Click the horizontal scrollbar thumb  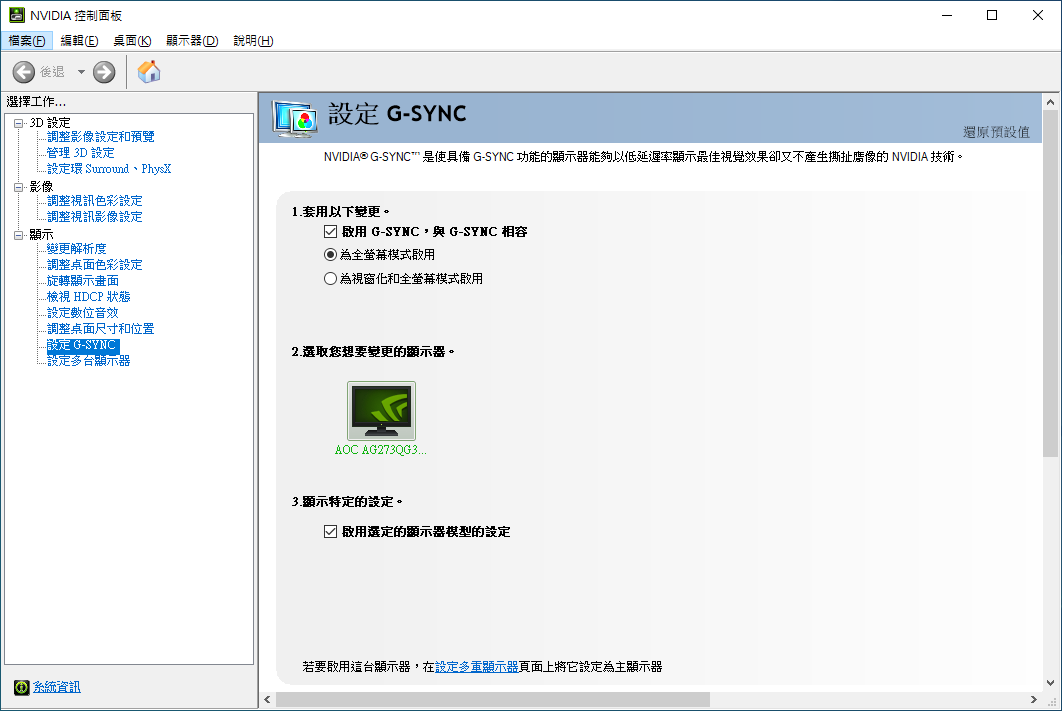pyautogui.click(x=493, y=699)
